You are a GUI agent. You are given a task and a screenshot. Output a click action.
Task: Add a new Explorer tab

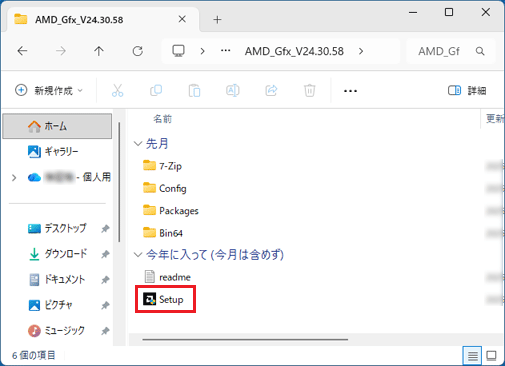(217, 20)
